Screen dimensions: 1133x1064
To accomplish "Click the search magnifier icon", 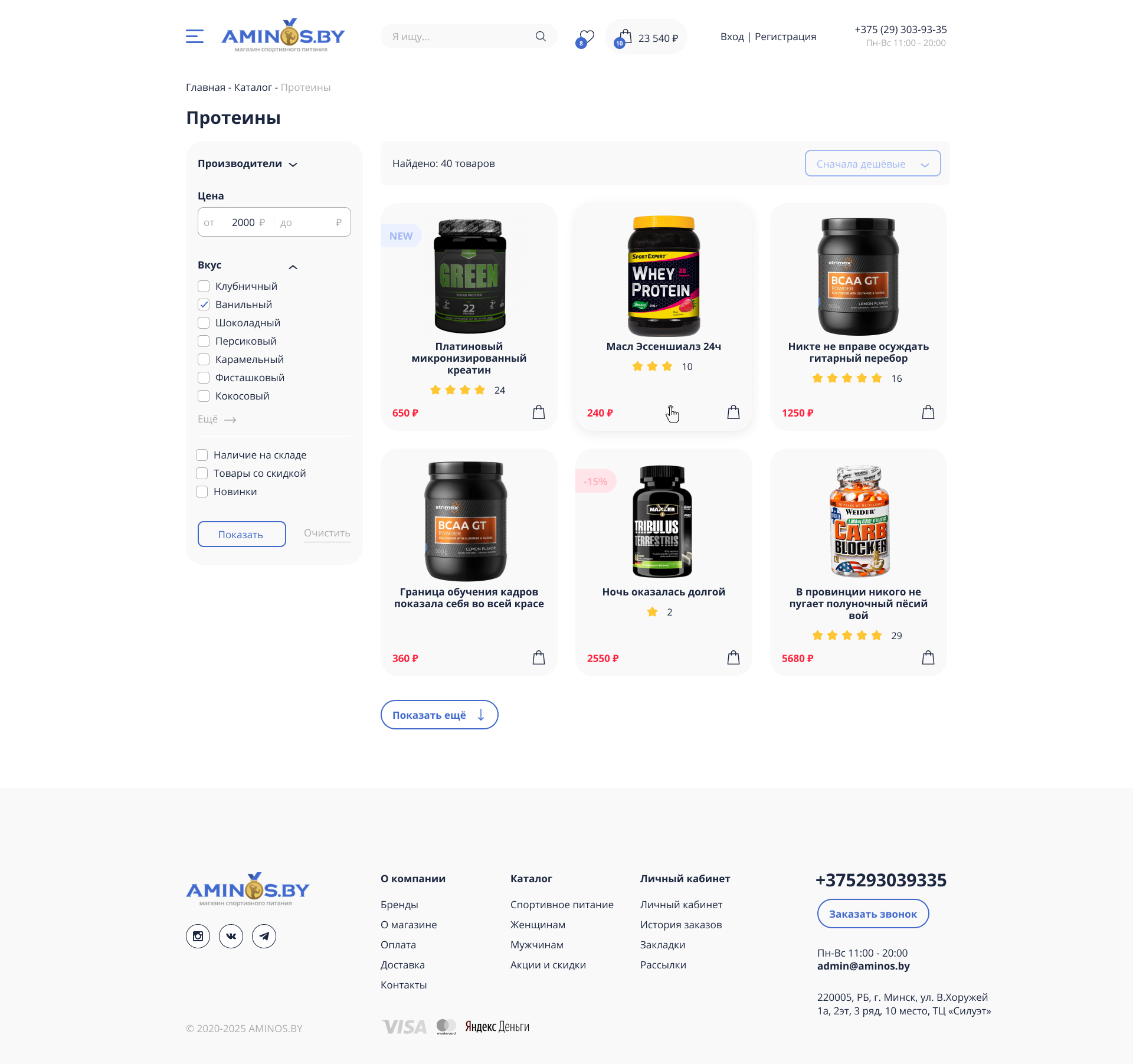I will tap(541, 37).
